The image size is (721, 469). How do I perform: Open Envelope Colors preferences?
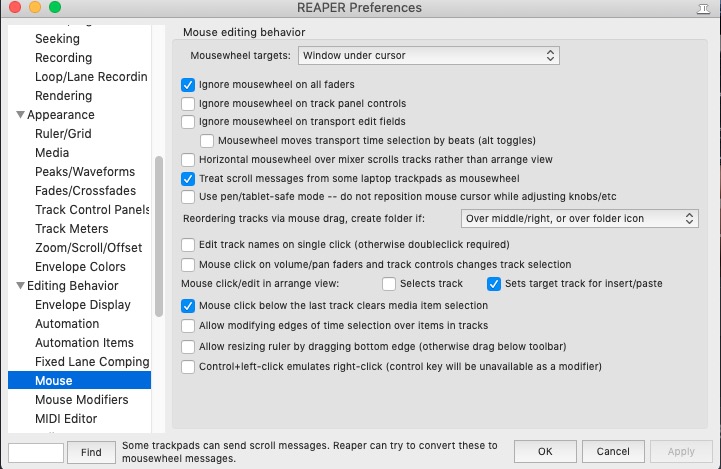[80, 267]
